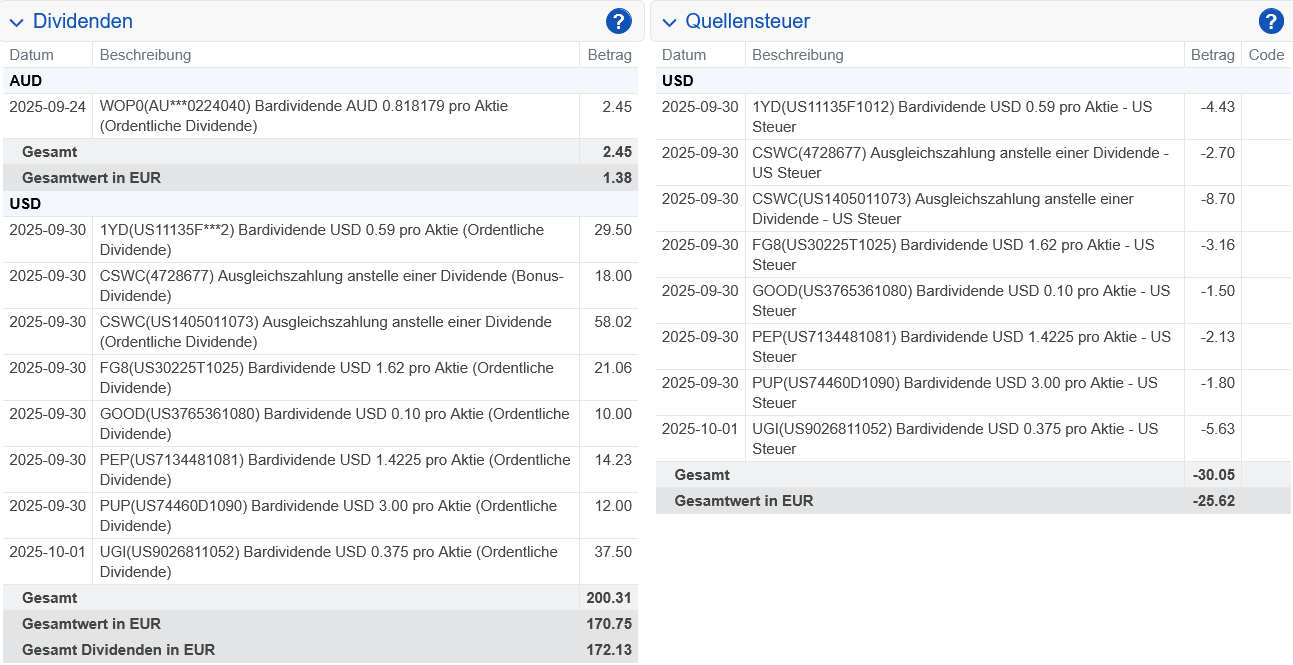The width and height of the screenshot is (1293, 665).
Task: Click Beschreibung header in Dividenden table
Action: point(145,55)
